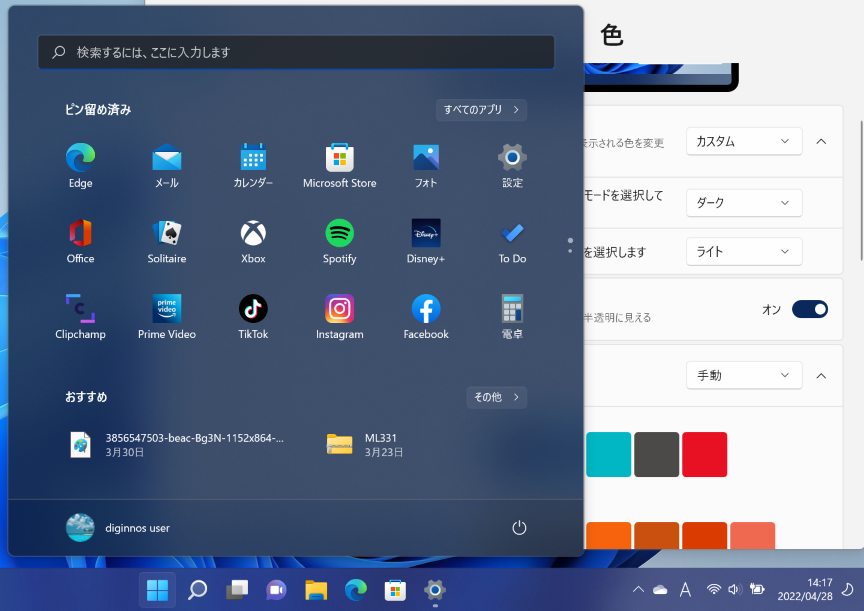The image size is (864, 611).
Task: Select the dark gray accent swatch
Action: pyautogui.click(x=656, y=455)
